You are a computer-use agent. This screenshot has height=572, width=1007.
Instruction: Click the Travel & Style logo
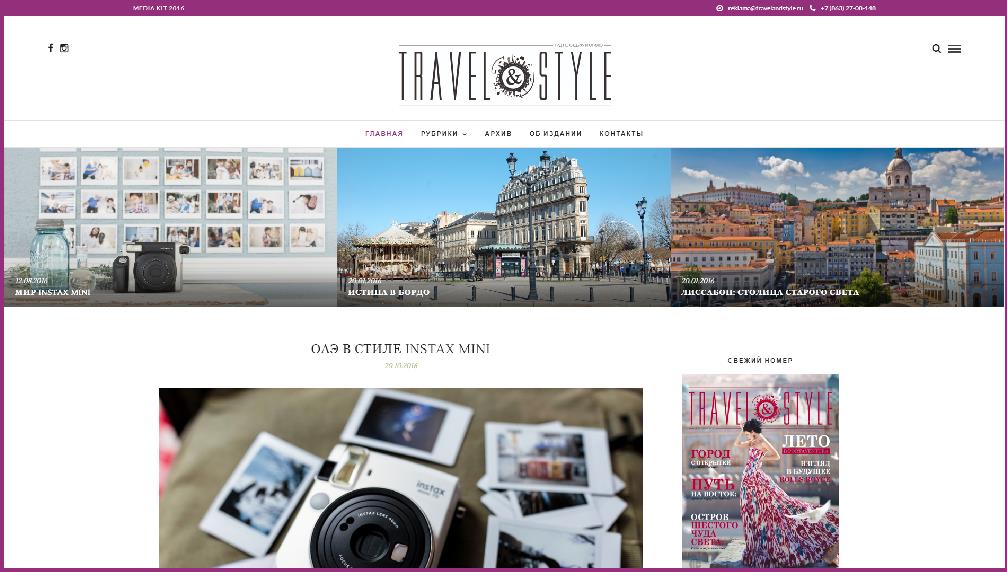[505, 73]
